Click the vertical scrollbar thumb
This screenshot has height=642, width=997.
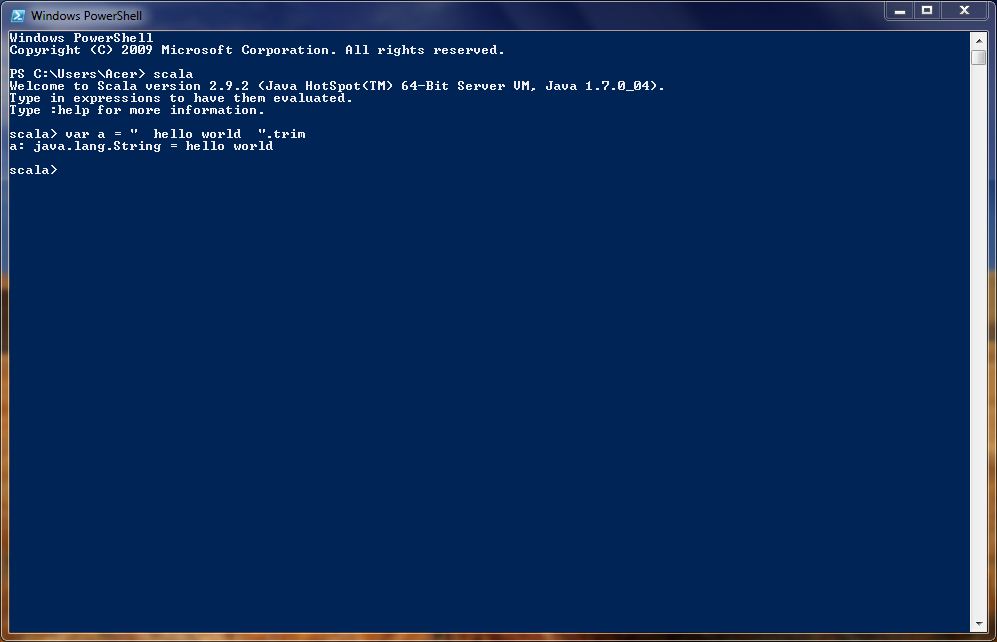tap(979, 57)
